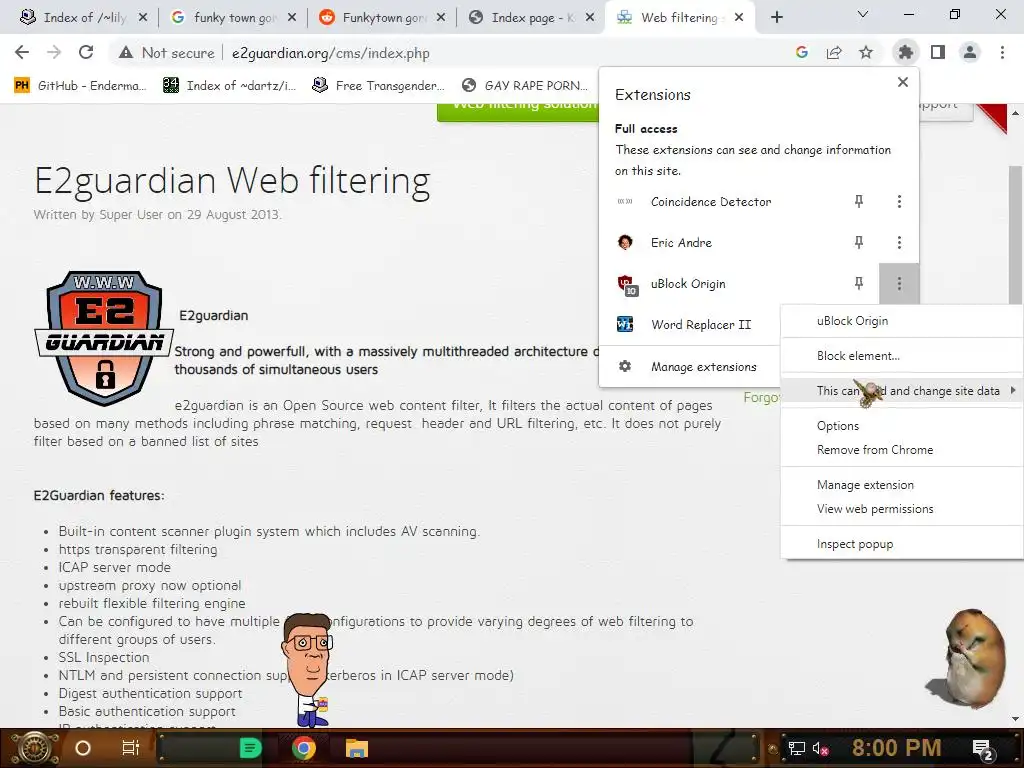Open the notification center icon

click(983, 750)
